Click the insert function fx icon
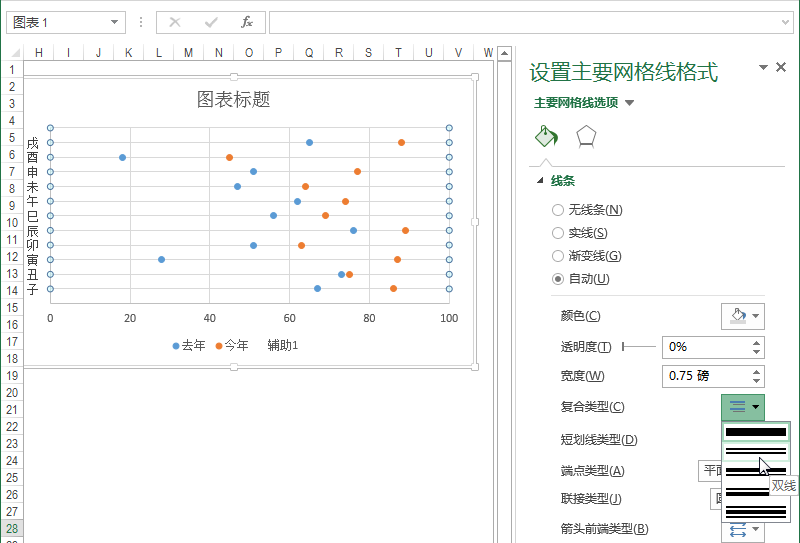The image size is (800, 543). [247, 22]
